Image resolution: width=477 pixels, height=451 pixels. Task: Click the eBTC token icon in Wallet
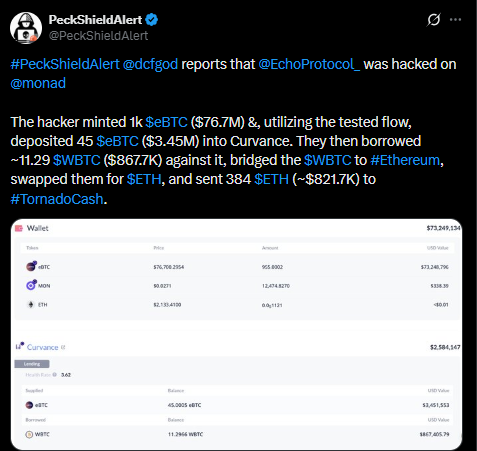[31, 266]
